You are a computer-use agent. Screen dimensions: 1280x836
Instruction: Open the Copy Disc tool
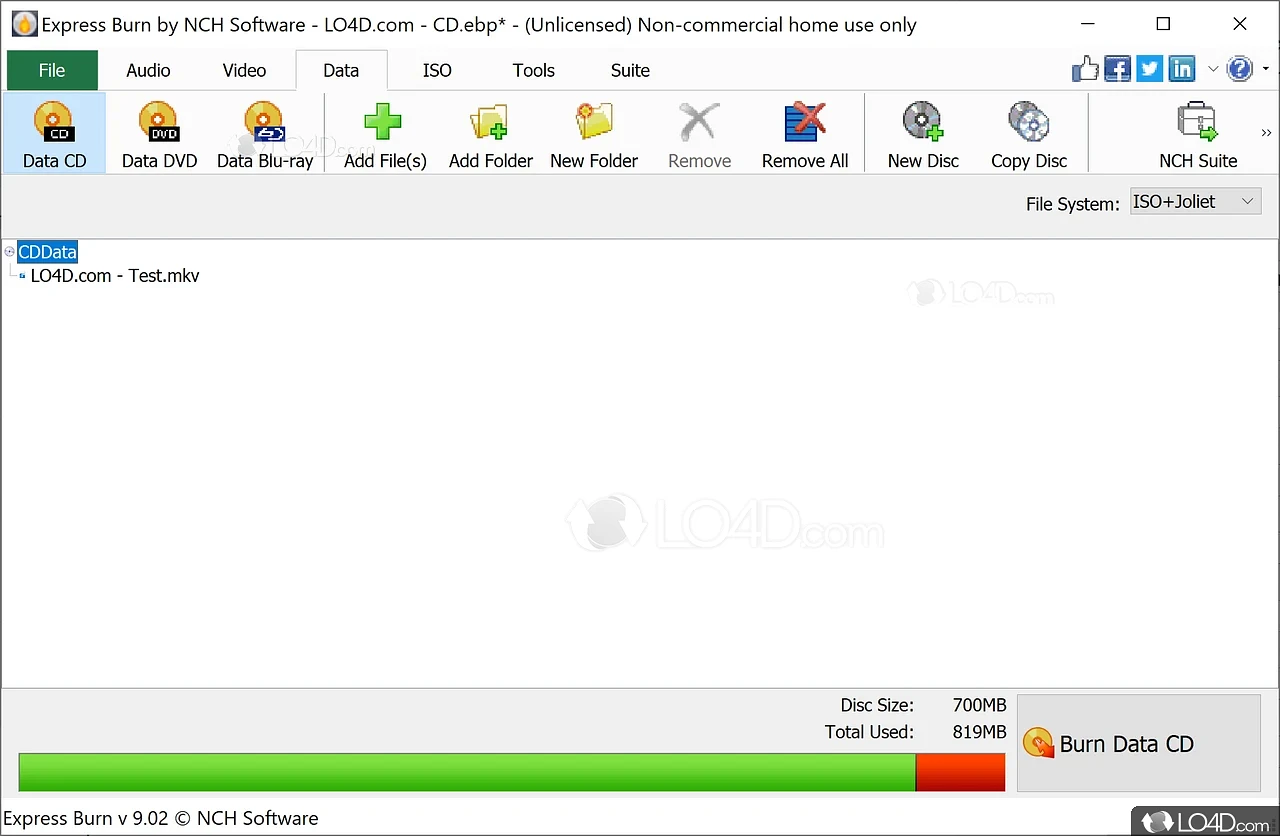1029,134
